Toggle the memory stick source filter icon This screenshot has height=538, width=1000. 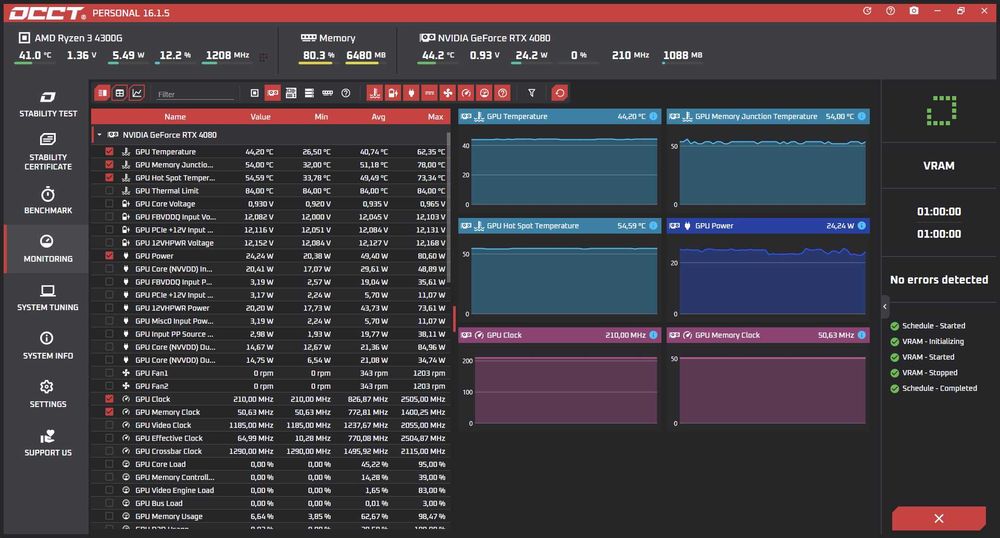327,93
